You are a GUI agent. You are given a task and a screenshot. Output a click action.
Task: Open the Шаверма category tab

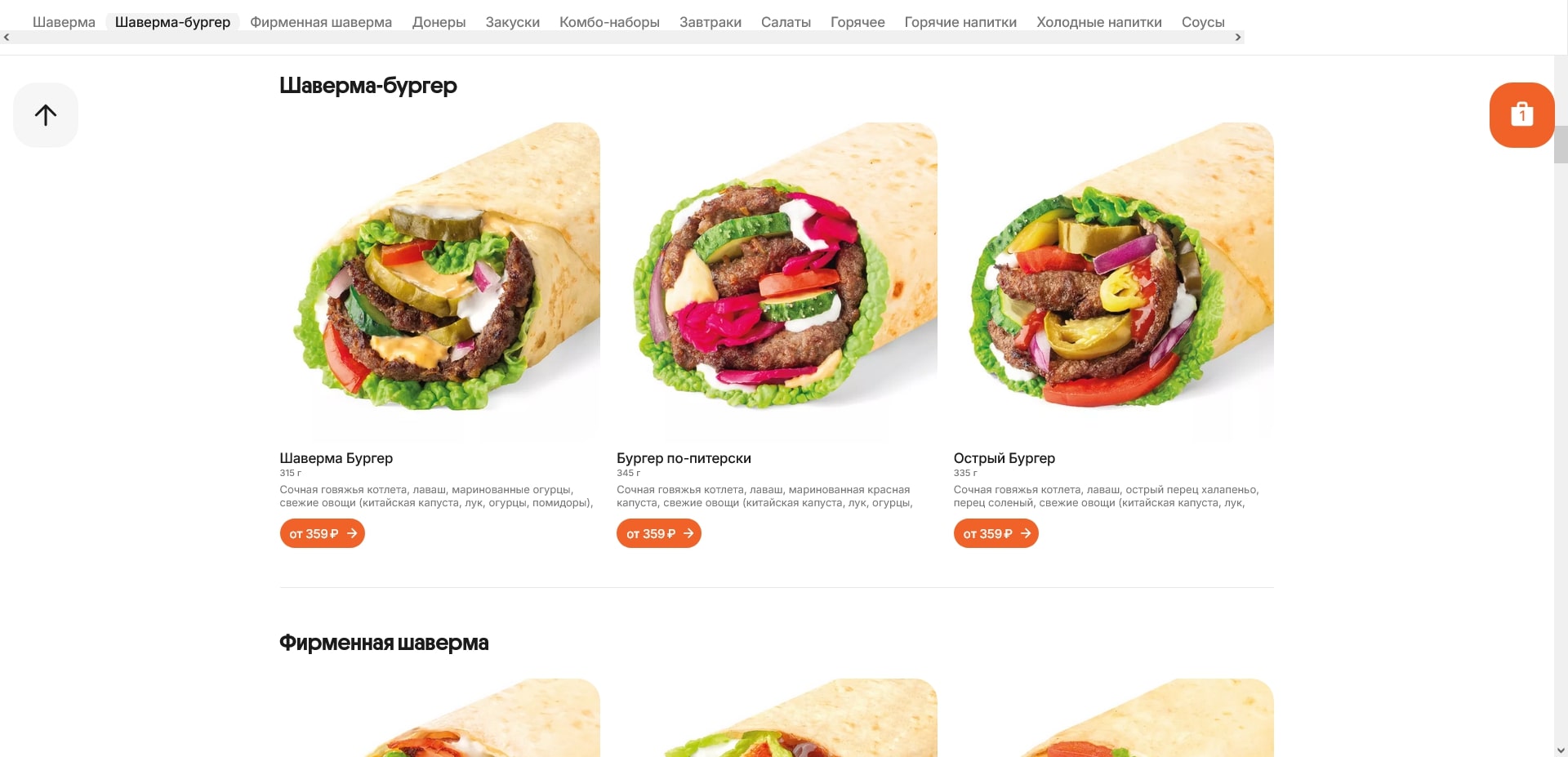click(64, 22)
